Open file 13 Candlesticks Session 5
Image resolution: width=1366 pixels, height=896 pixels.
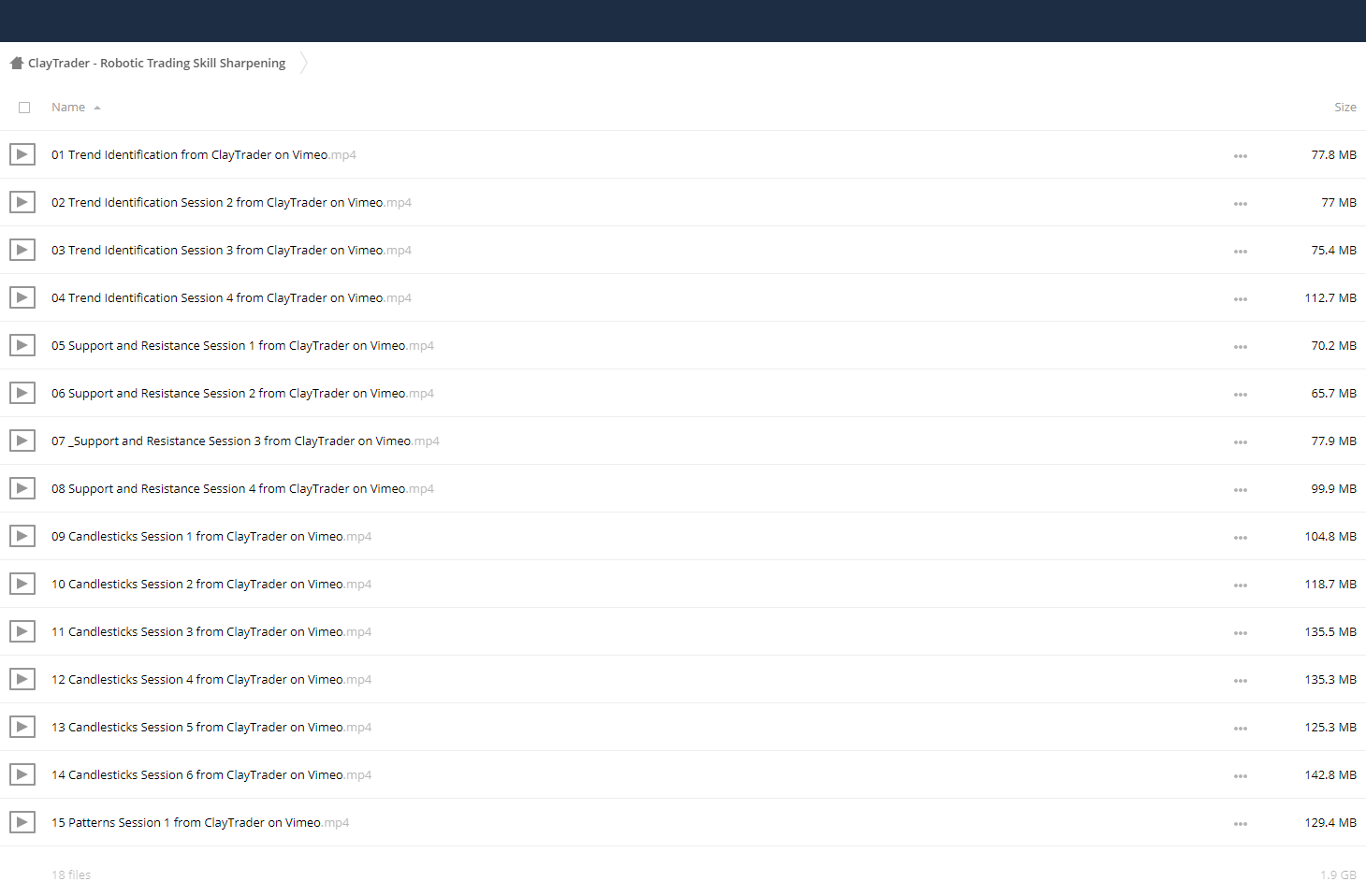211,728
